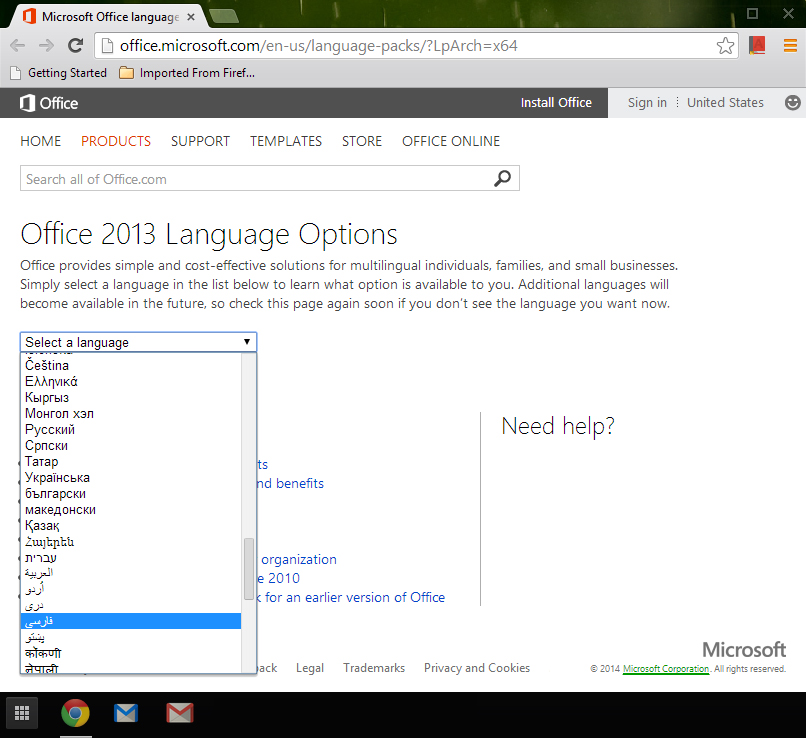Click the Sign in link

(x=647, y=102)
